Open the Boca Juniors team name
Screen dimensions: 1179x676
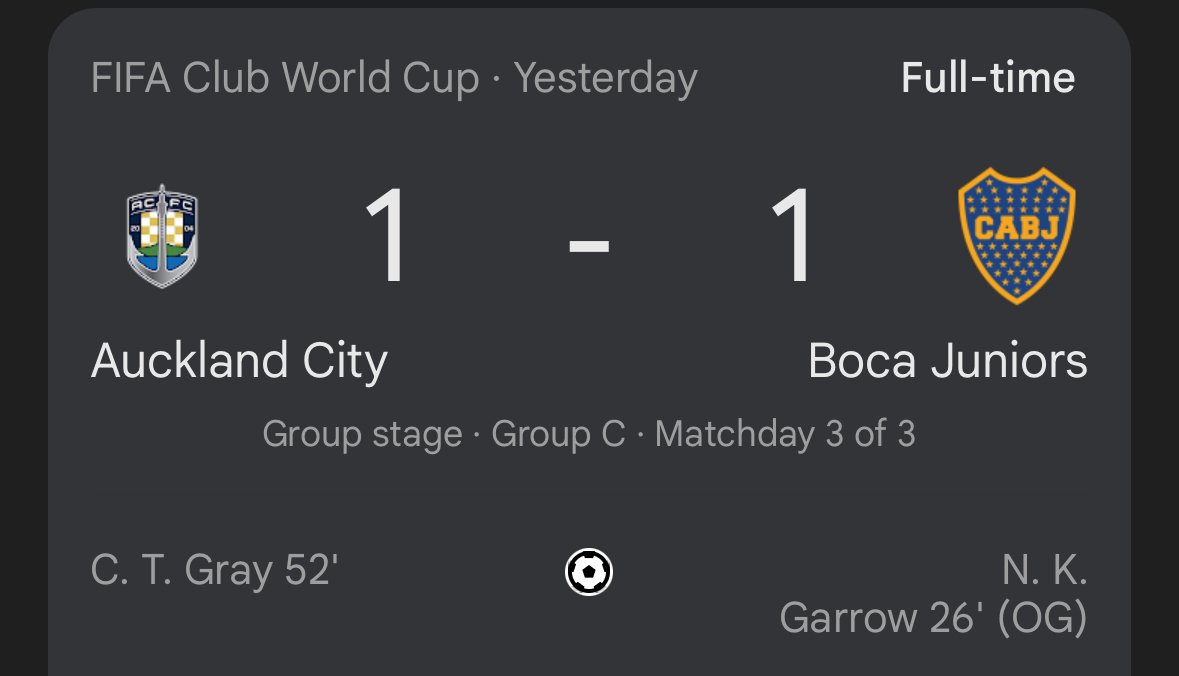click(947, 362)
